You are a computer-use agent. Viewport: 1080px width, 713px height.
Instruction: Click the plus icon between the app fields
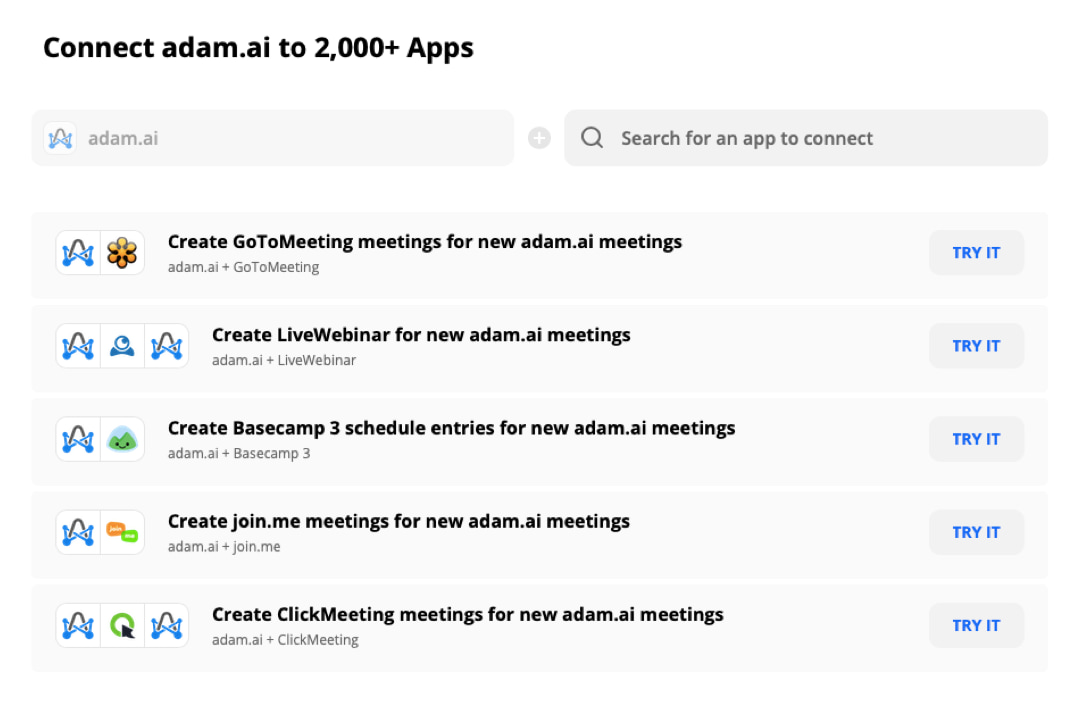[539, 138]
